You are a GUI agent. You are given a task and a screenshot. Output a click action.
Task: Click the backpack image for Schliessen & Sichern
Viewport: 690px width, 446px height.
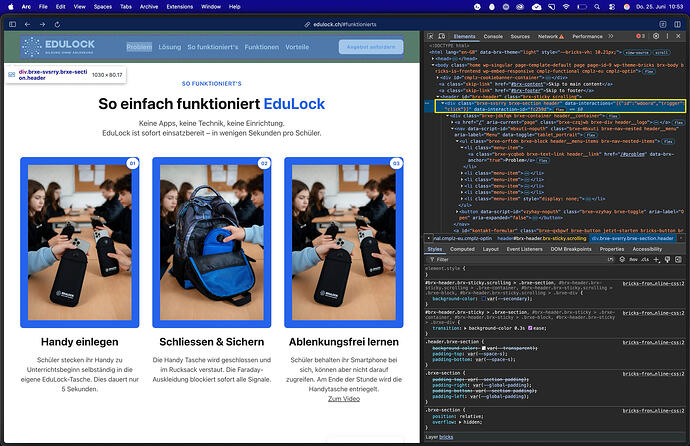(212, 242)
